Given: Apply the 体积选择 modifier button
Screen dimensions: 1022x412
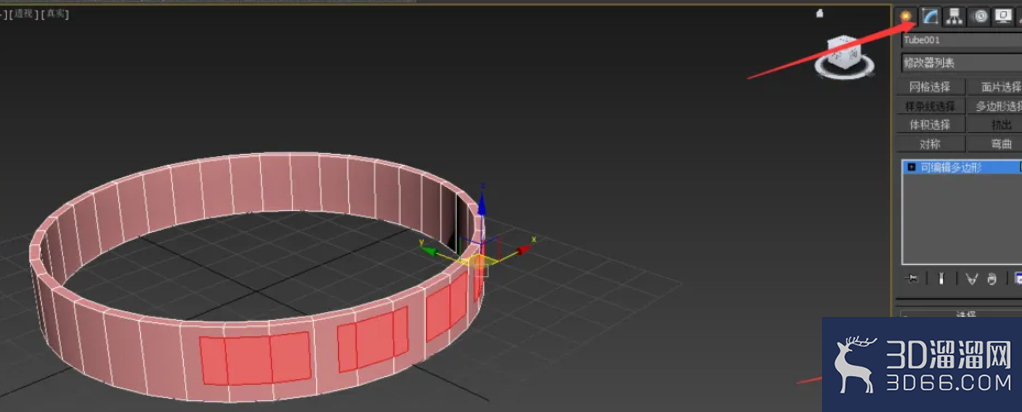Looking at the screenshot, I should 930,125.
